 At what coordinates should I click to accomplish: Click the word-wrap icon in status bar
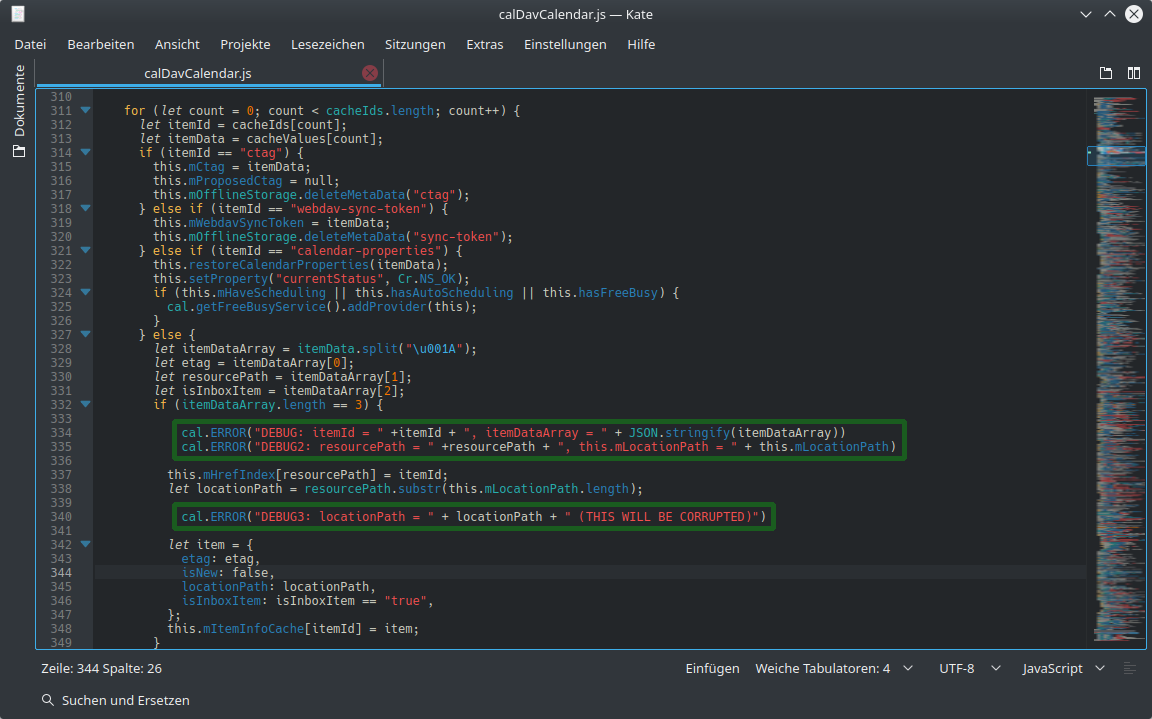1130,668
